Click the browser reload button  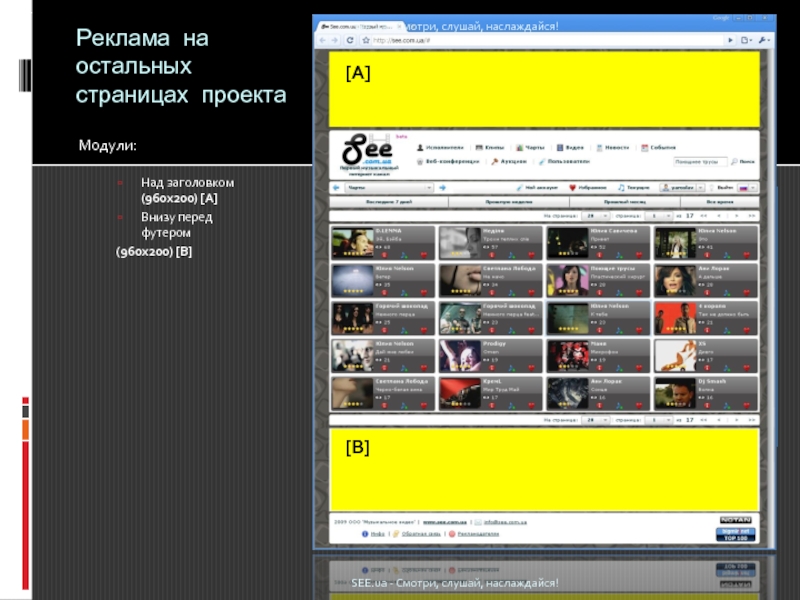click(349, 40)
